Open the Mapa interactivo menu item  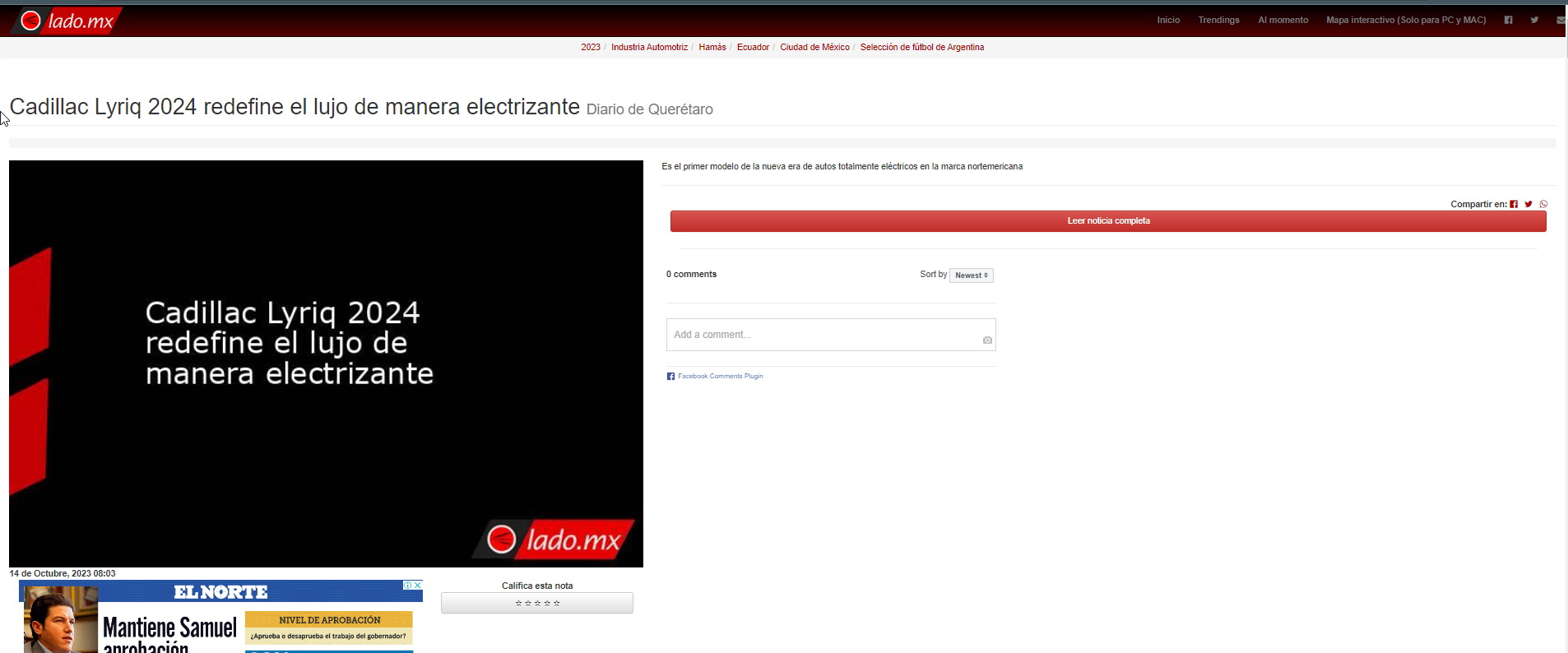[x=1406, y=20]
